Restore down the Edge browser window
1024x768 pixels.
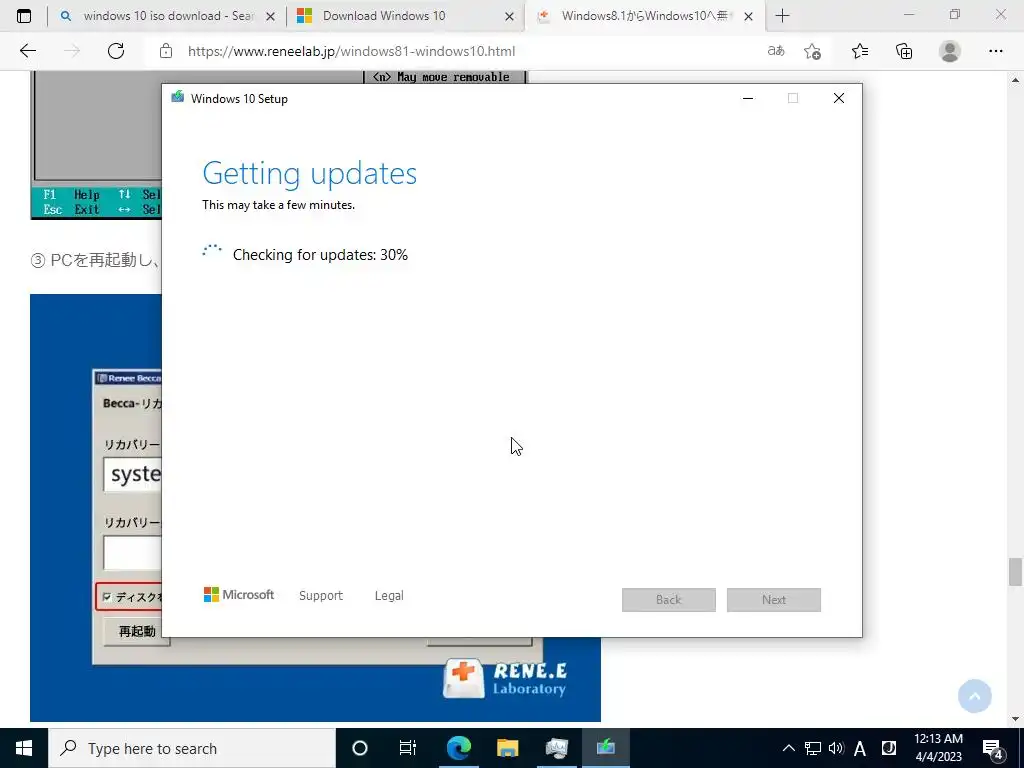pos(955,14)
